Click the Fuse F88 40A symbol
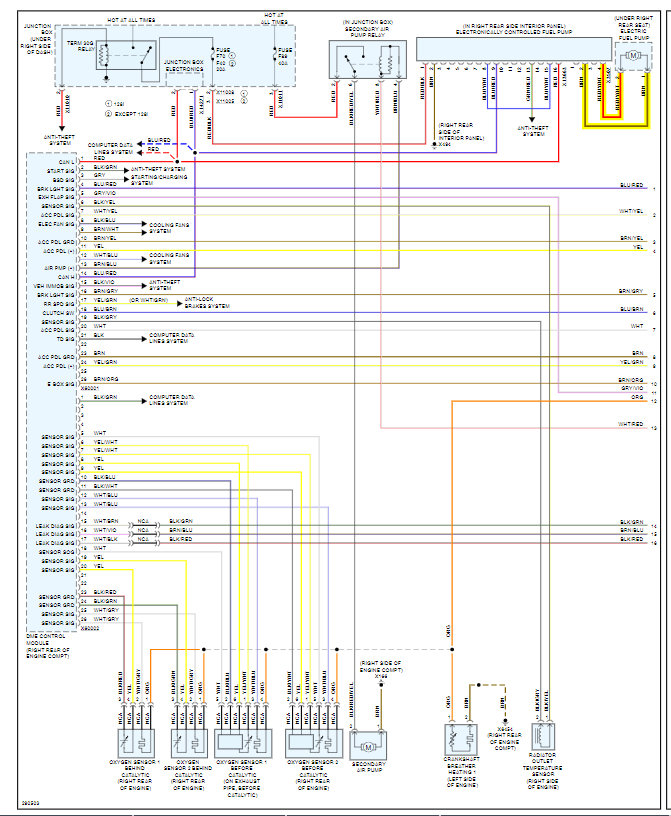 click(275, 55)
